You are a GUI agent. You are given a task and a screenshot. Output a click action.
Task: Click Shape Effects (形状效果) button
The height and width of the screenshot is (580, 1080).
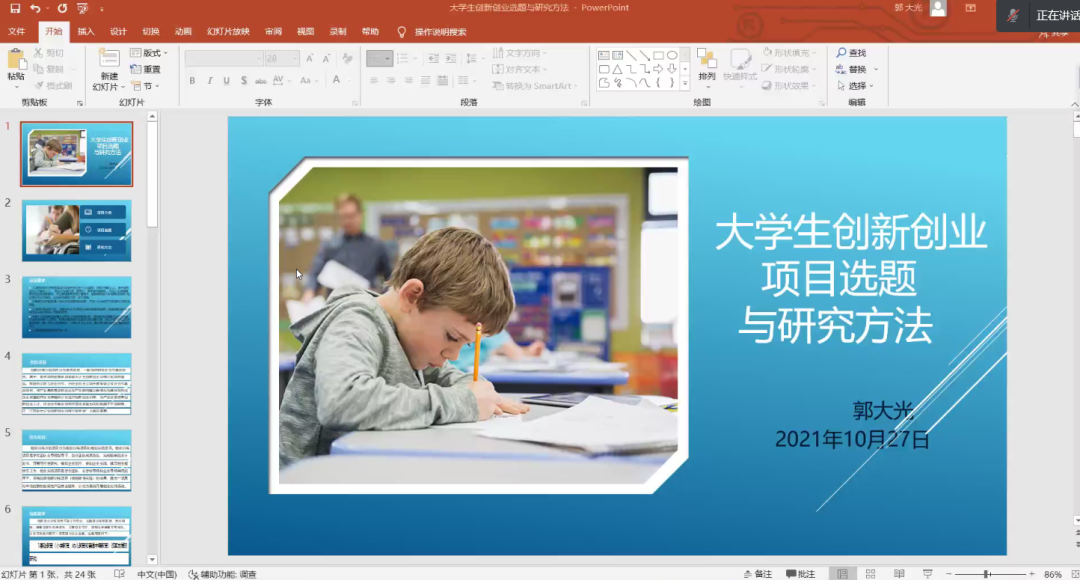pyautogui.click(x=789, y=86)
